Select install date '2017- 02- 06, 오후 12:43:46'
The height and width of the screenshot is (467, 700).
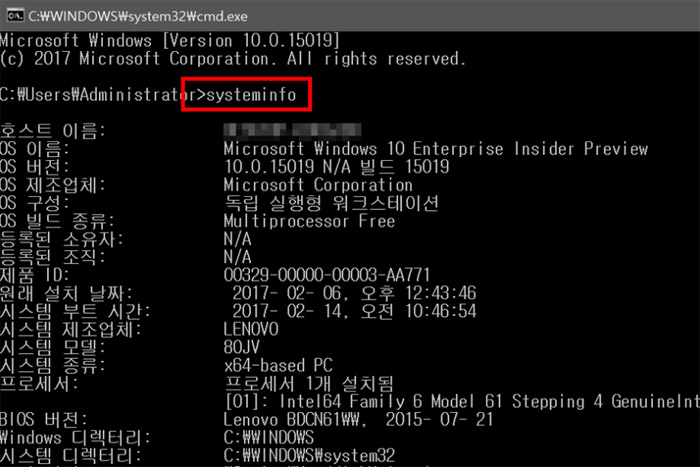coord(354,293)
